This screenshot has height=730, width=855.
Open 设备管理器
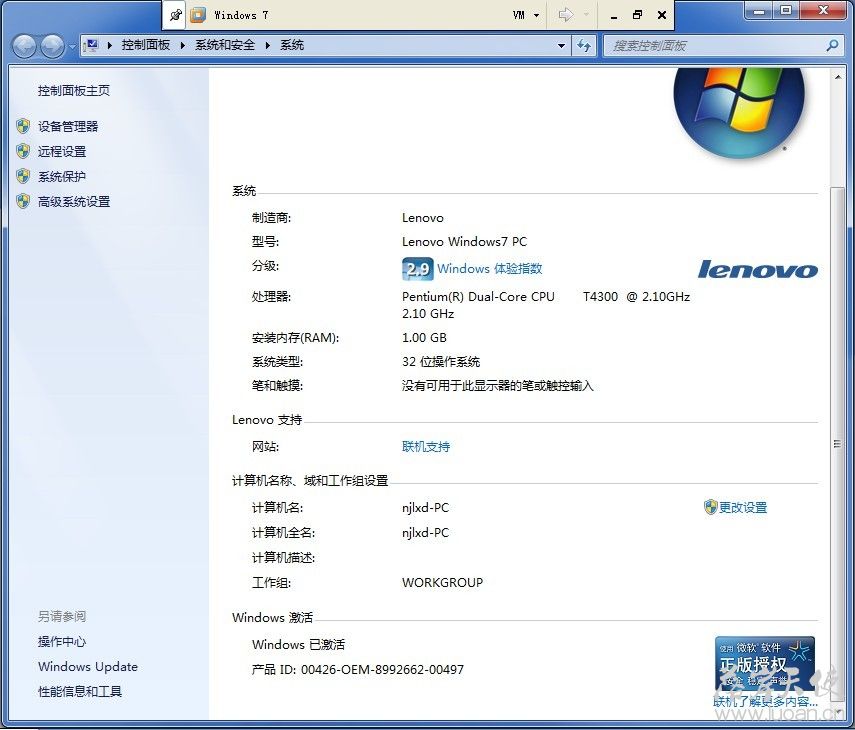tap(68, 126)
